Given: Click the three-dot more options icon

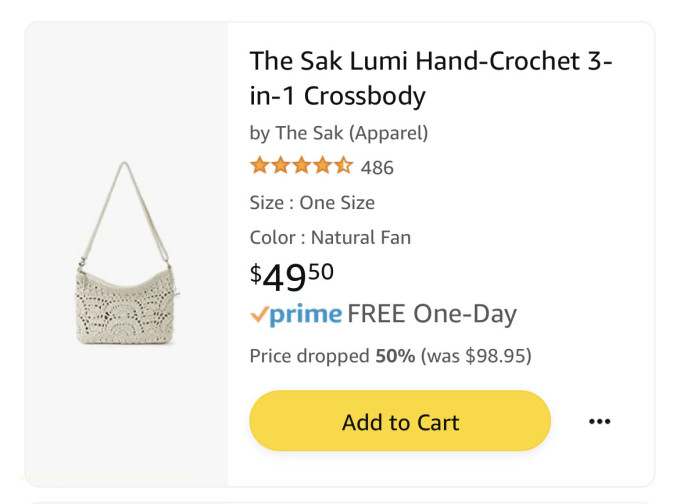Looking at the screenshot, I should (599, 422).
